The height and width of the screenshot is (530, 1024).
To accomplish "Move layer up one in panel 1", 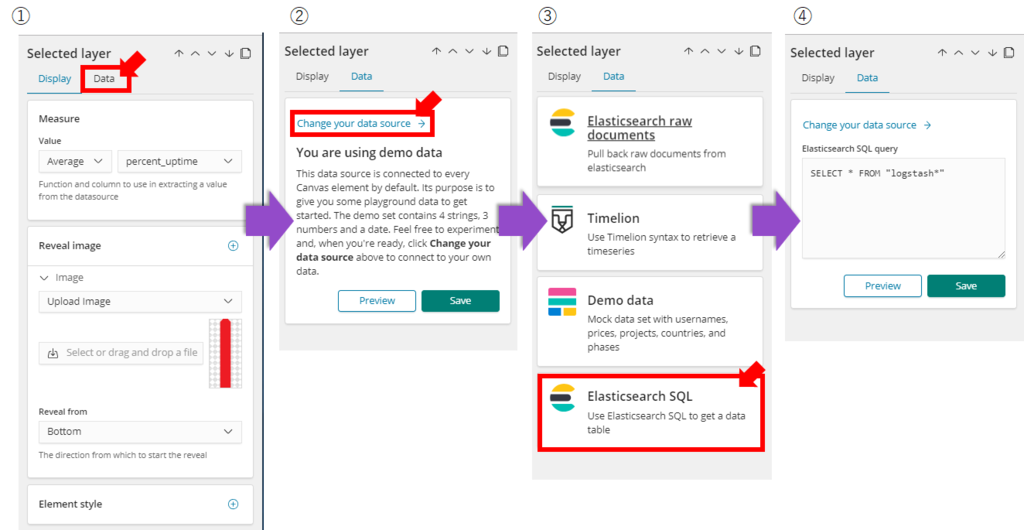I will coord(195,54).
